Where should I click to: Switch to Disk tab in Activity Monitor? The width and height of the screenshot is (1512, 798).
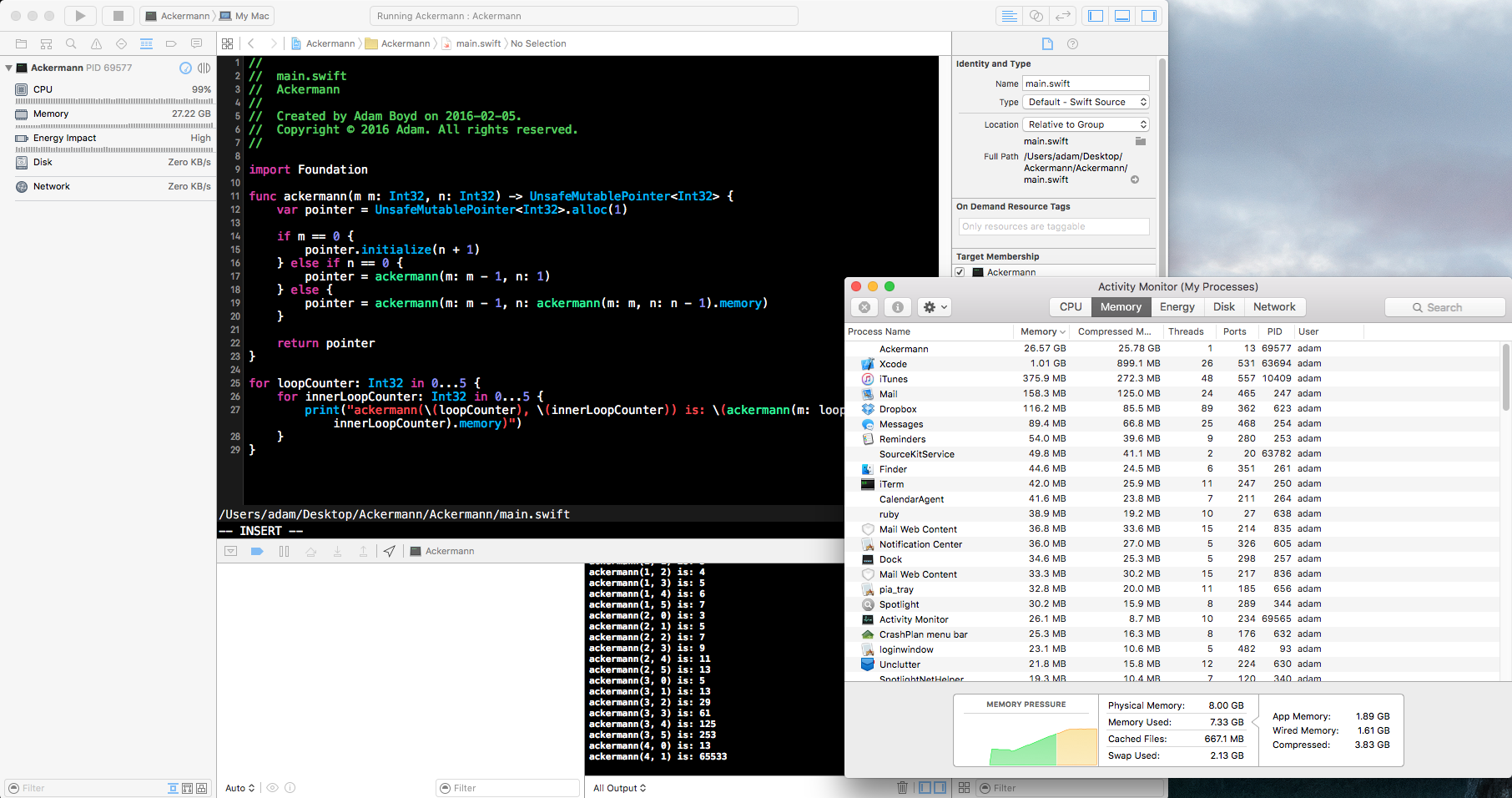(1223, 307)
